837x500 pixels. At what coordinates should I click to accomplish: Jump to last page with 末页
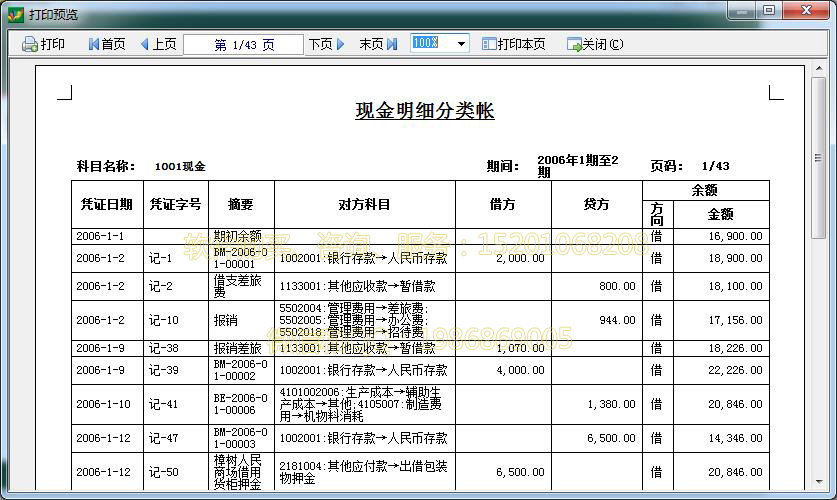click(378, 44)
